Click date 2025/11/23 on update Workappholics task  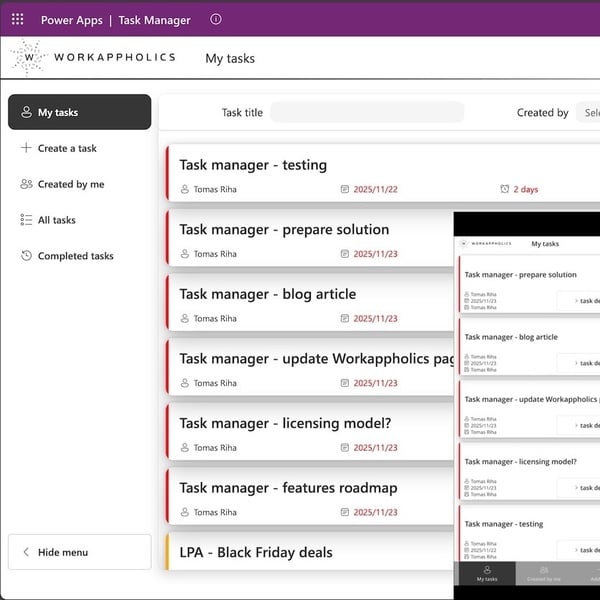(375, 383)
